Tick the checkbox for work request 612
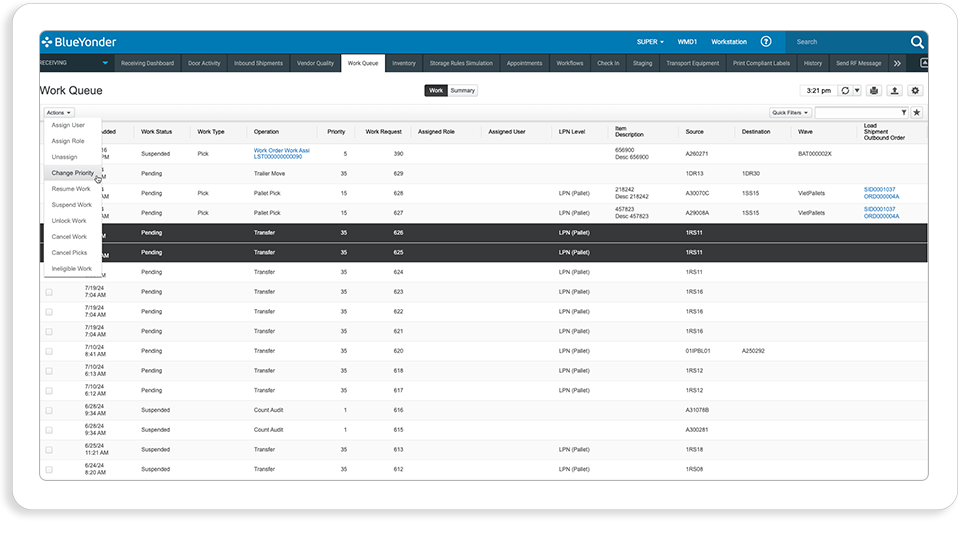The height and width of the screenshot is (540, 960). click(x=49, y=470)
